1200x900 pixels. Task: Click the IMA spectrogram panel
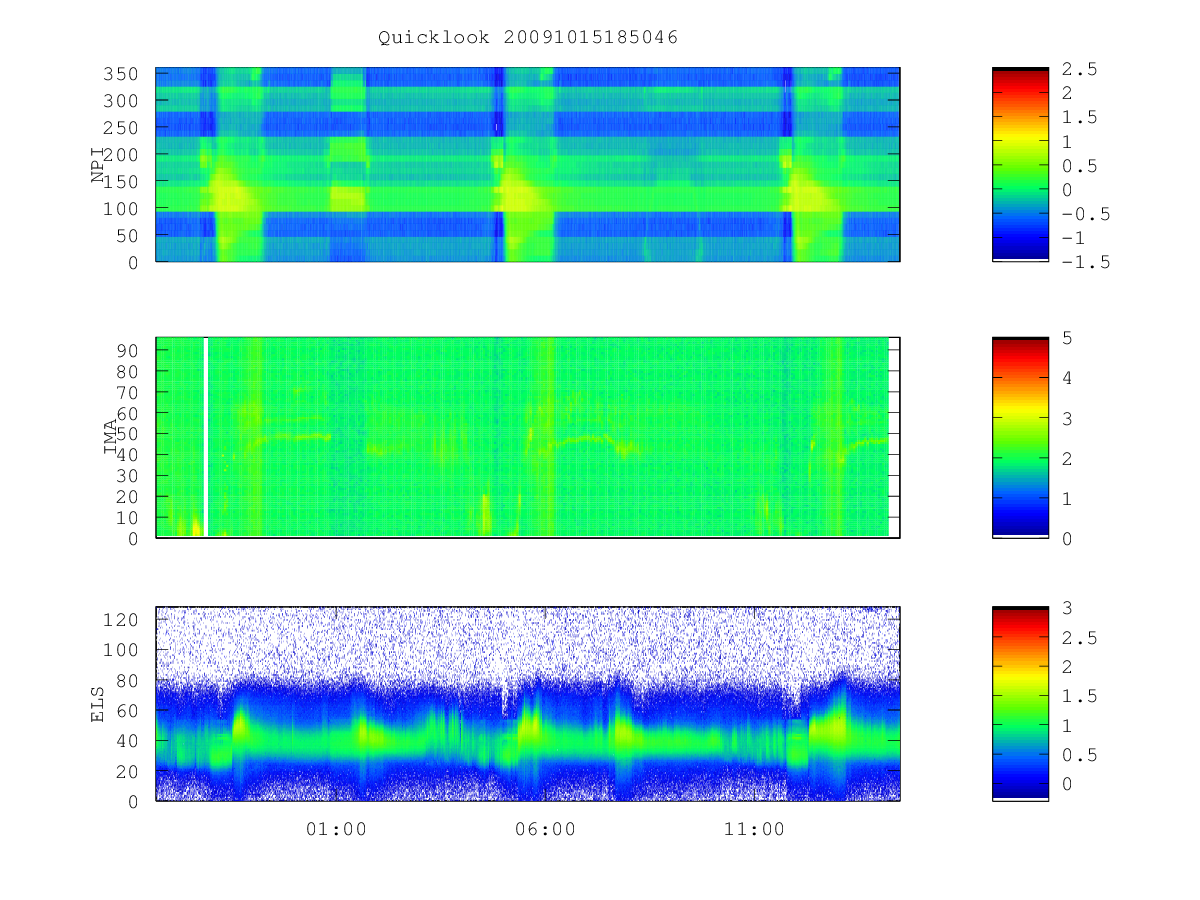tap(528, 438)
